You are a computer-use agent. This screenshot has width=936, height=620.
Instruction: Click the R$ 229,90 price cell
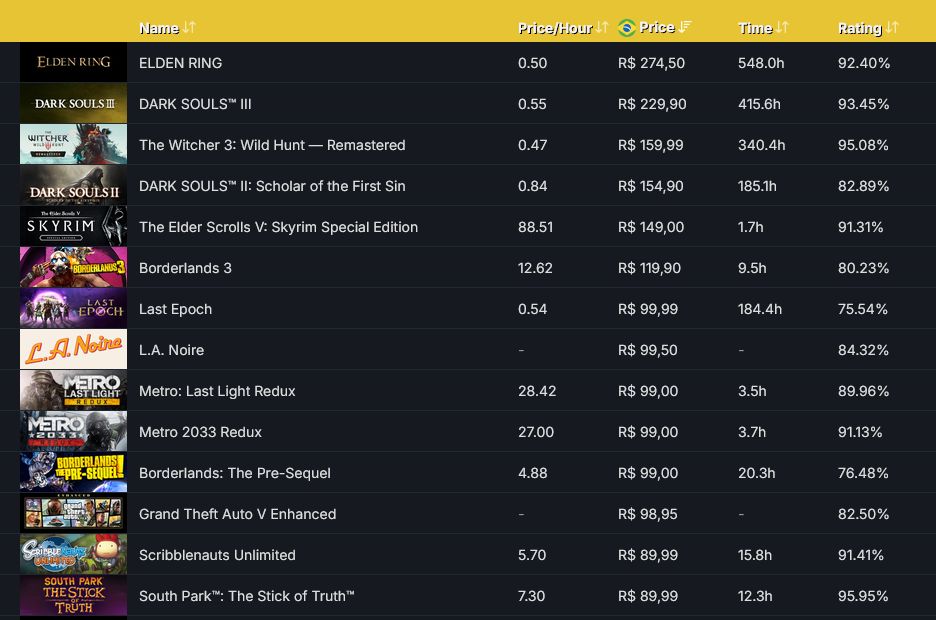[652, 104]
